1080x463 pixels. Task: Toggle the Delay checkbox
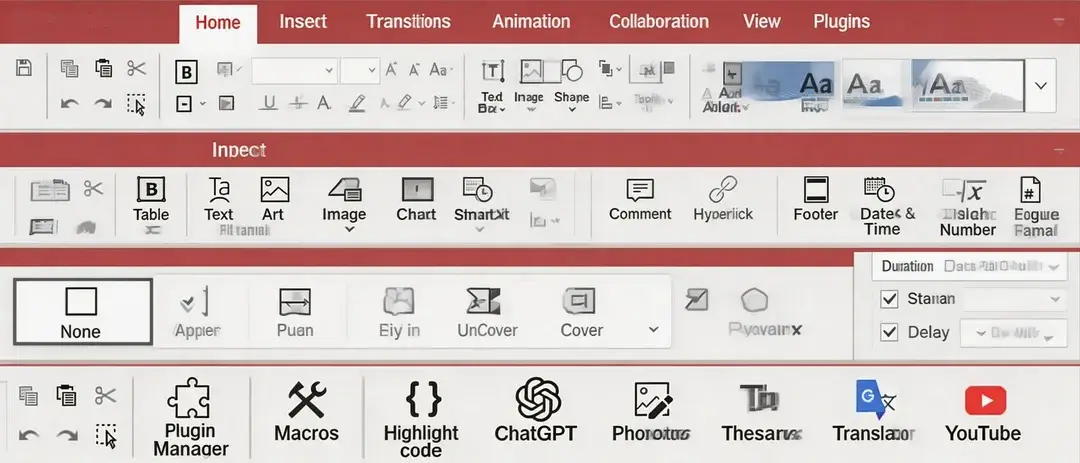click(890, 332)
